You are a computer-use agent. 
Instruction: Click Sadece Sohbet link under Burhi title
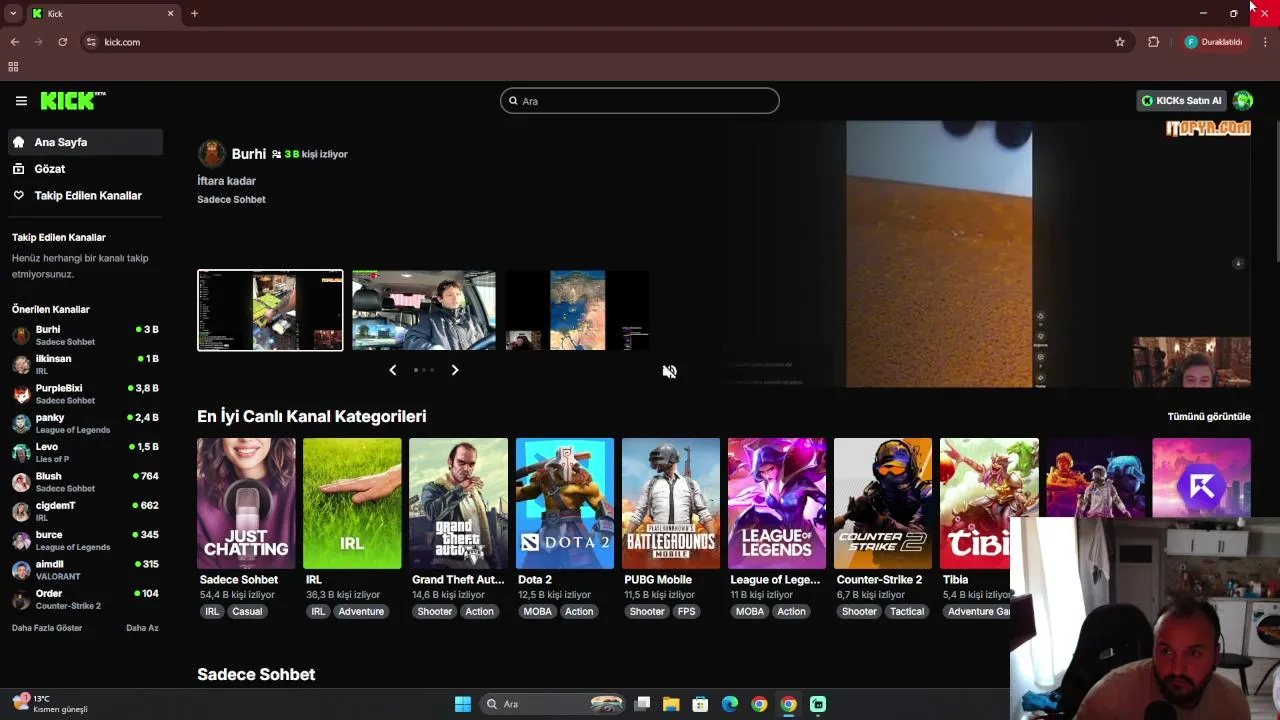(231, 200)
